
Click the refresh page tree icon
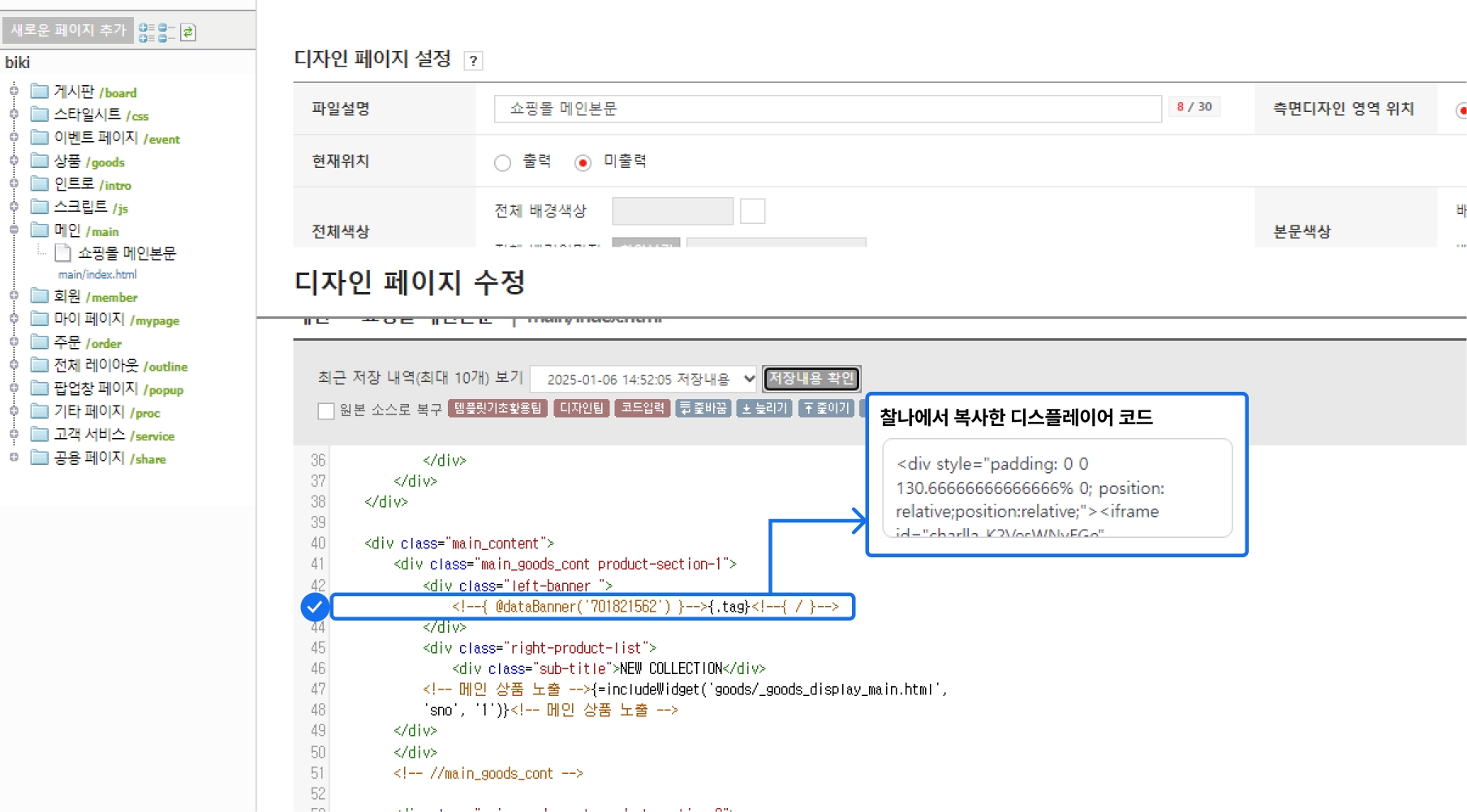(x=188, y=32)
